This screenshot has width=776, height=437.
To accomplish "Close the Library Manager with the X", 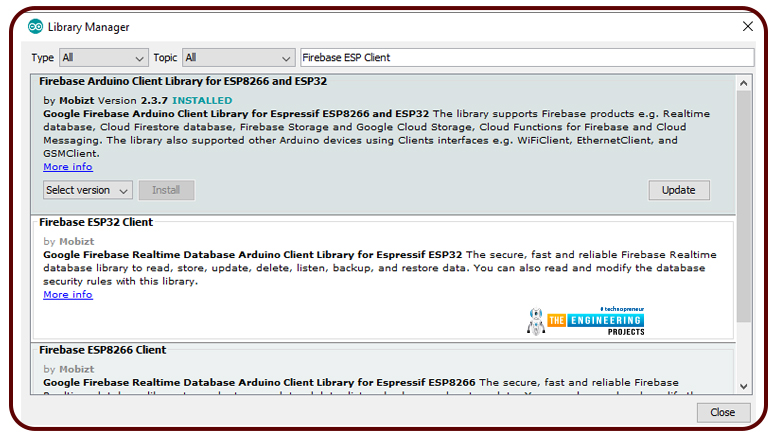I will (747, 26).
